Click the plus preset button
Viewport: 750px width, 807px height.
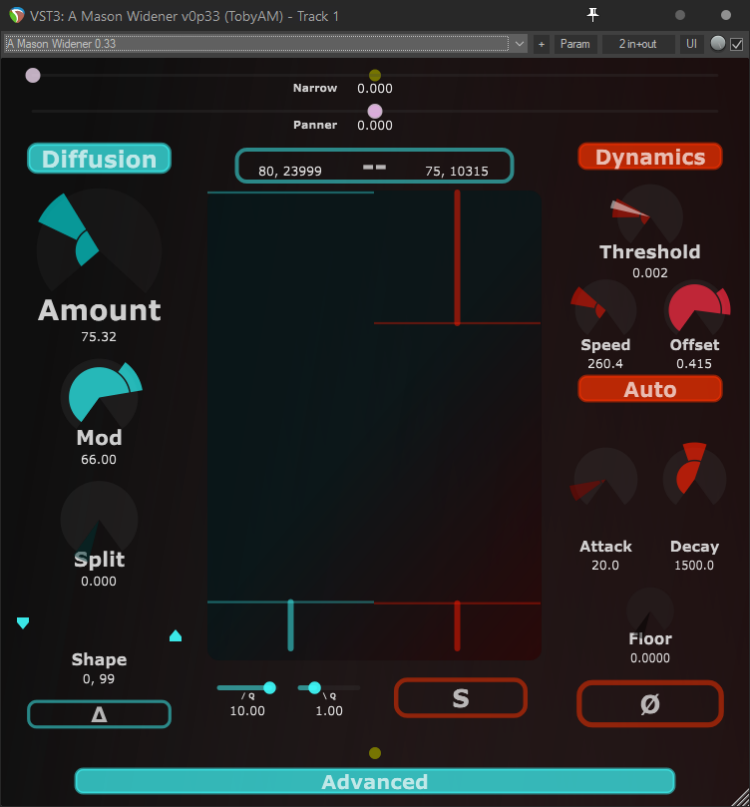pos(541,44)
